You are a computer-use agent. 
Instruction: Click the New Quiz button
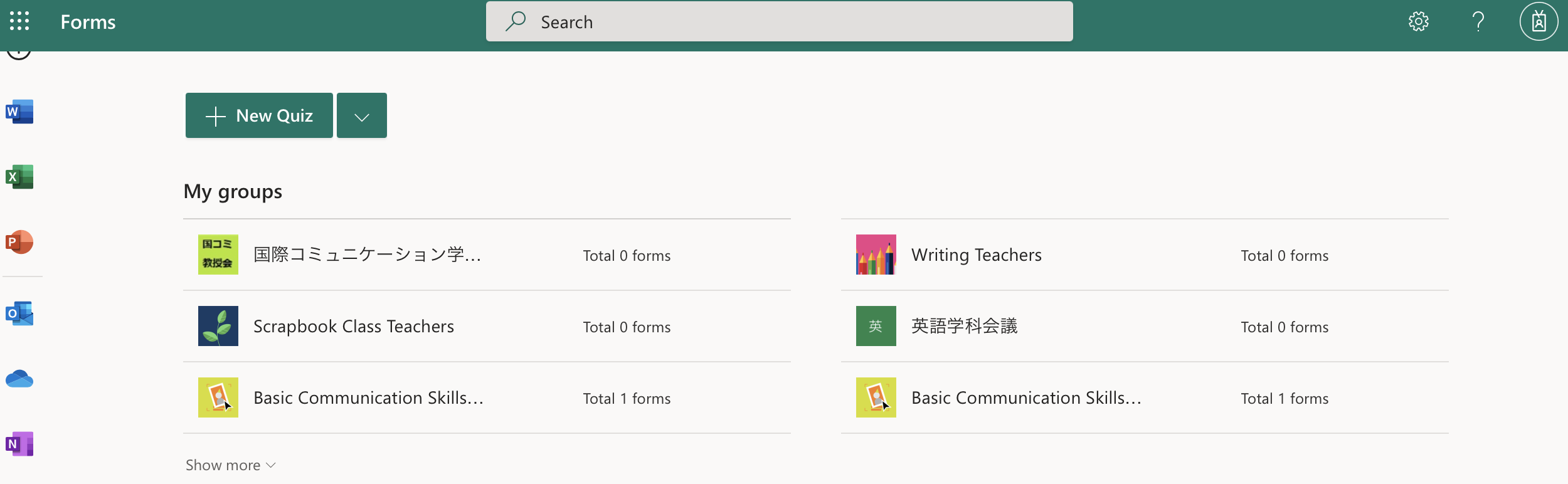tap(259, 116)
